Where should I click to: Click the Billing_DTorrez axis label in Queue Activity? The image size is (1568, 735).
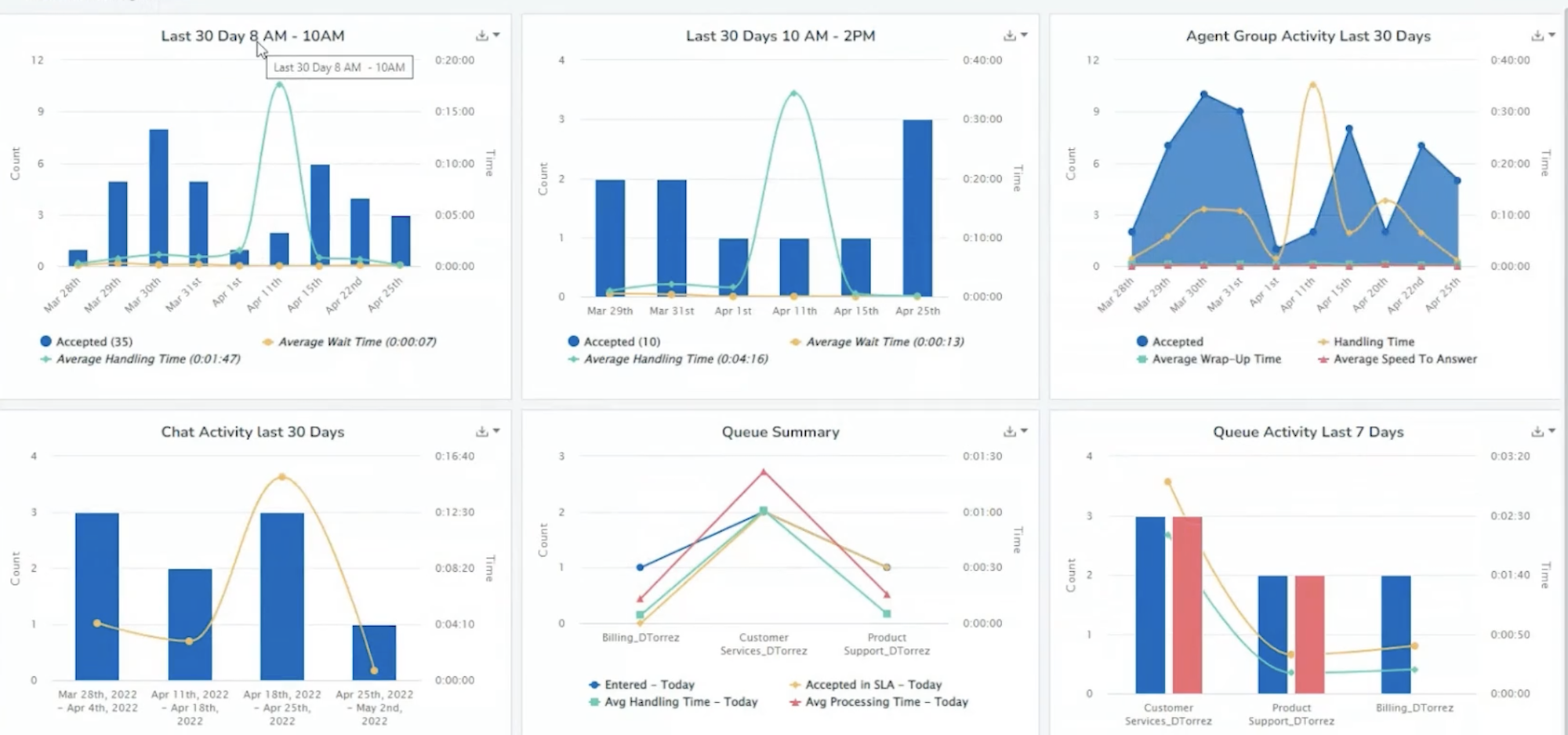[1414, 708]
